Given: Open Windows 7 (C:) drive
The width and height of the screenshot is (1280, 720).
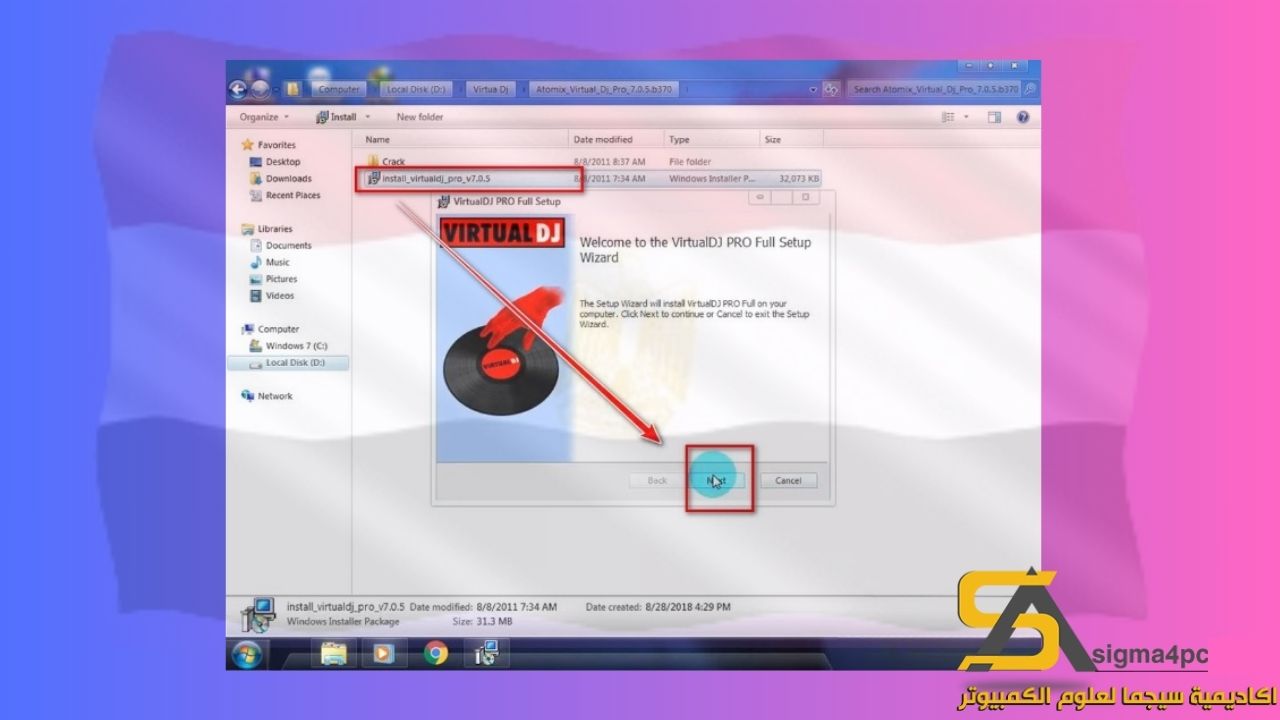Looking at the screenshot, I should point(296,346).
